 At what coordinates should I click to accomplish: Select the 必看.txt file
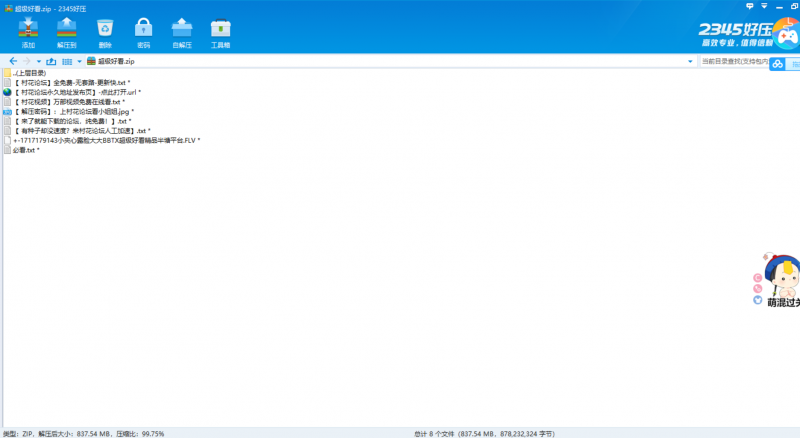pyautogui.click(x=26, y=150)
